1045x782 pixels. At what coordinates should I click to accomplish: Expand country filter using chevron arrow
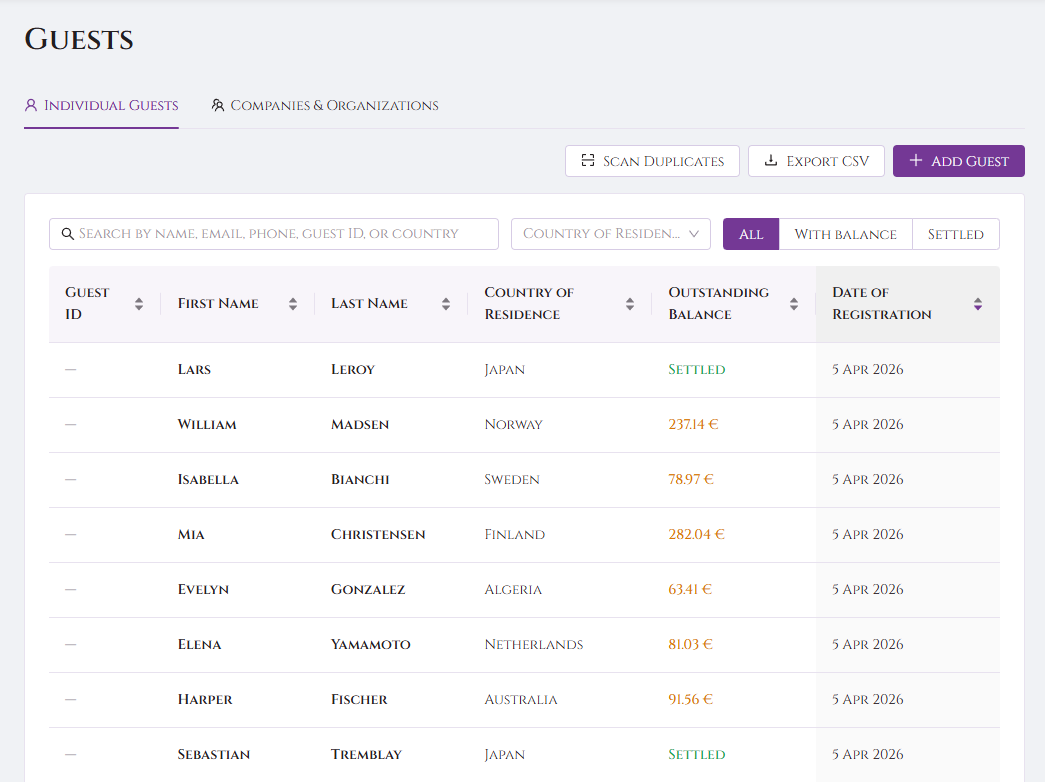pos(694,234)
